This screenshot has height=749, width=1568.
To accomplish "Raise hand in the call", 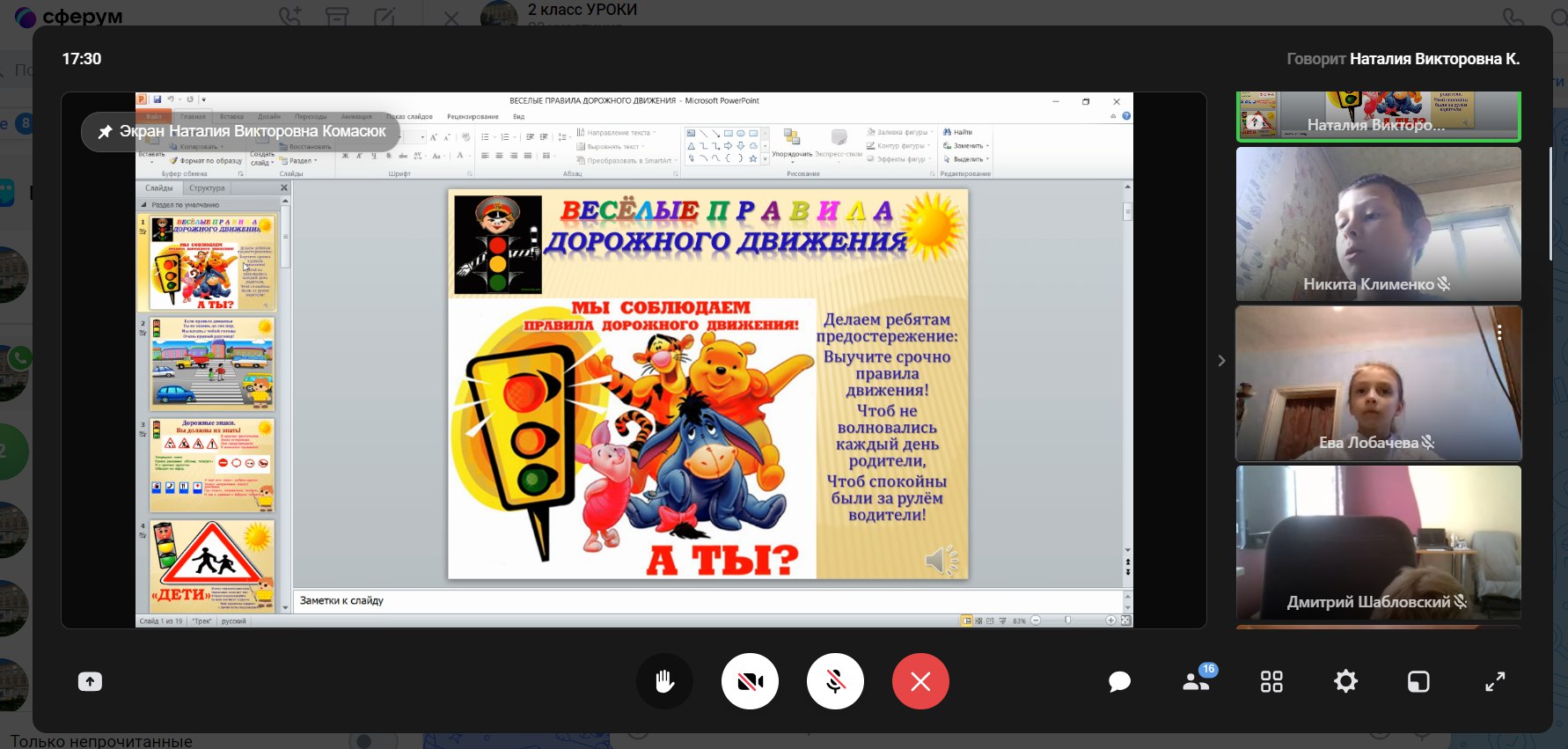I will [x=664, y=681].
